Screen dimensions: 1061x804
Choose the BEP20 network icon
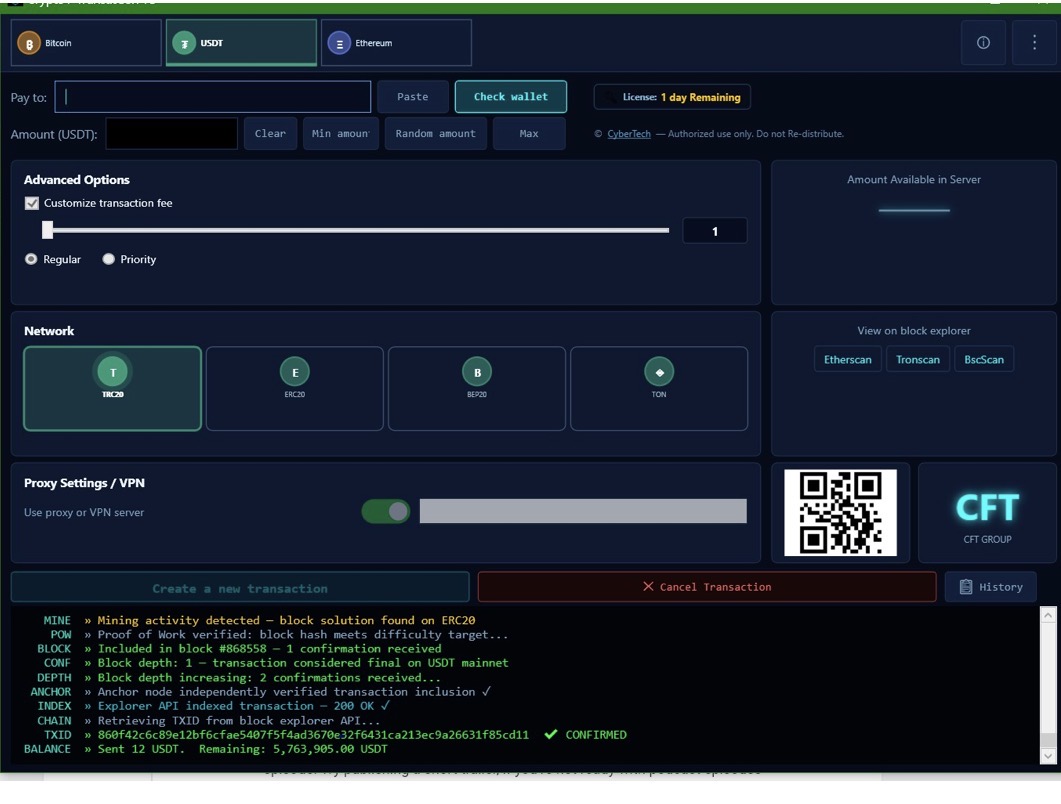[477, 372]
